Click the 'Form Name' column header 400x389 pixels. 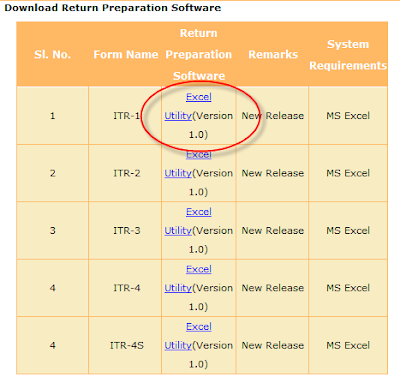[x=126, y=54]
